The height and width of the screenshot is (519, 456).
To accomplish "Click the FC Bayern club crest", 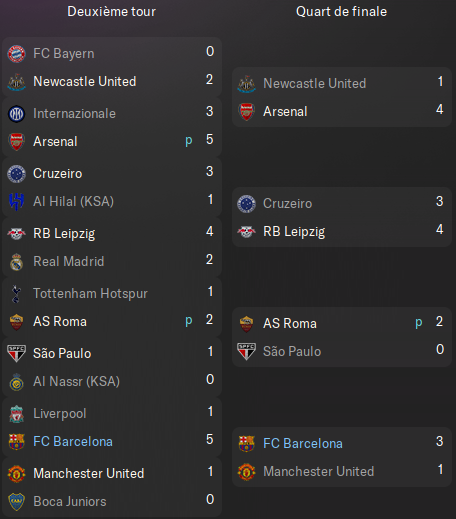I will (x=16, y=54).
